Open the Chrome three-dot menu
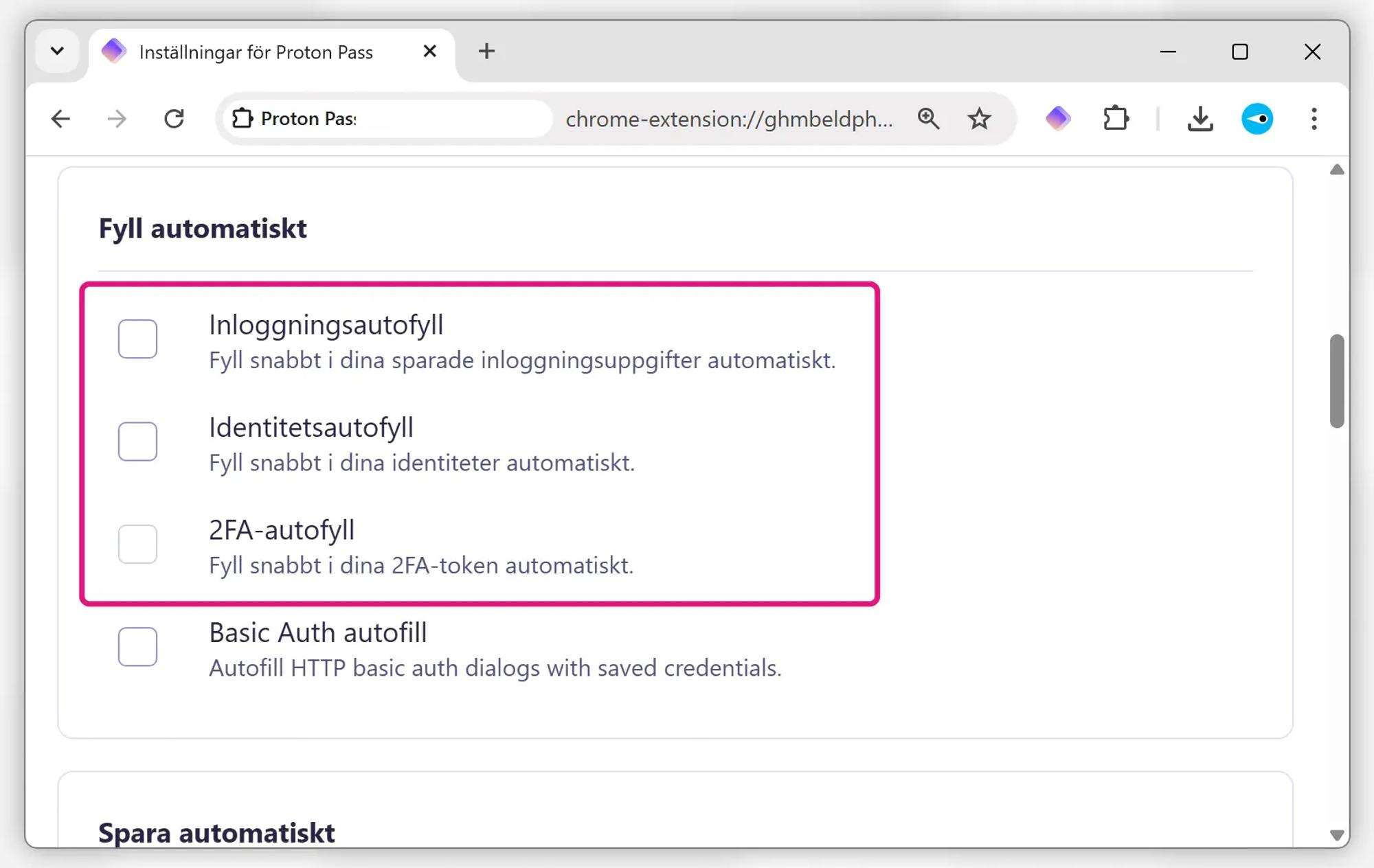The image size is (1374, 868). click(1314, 119)
